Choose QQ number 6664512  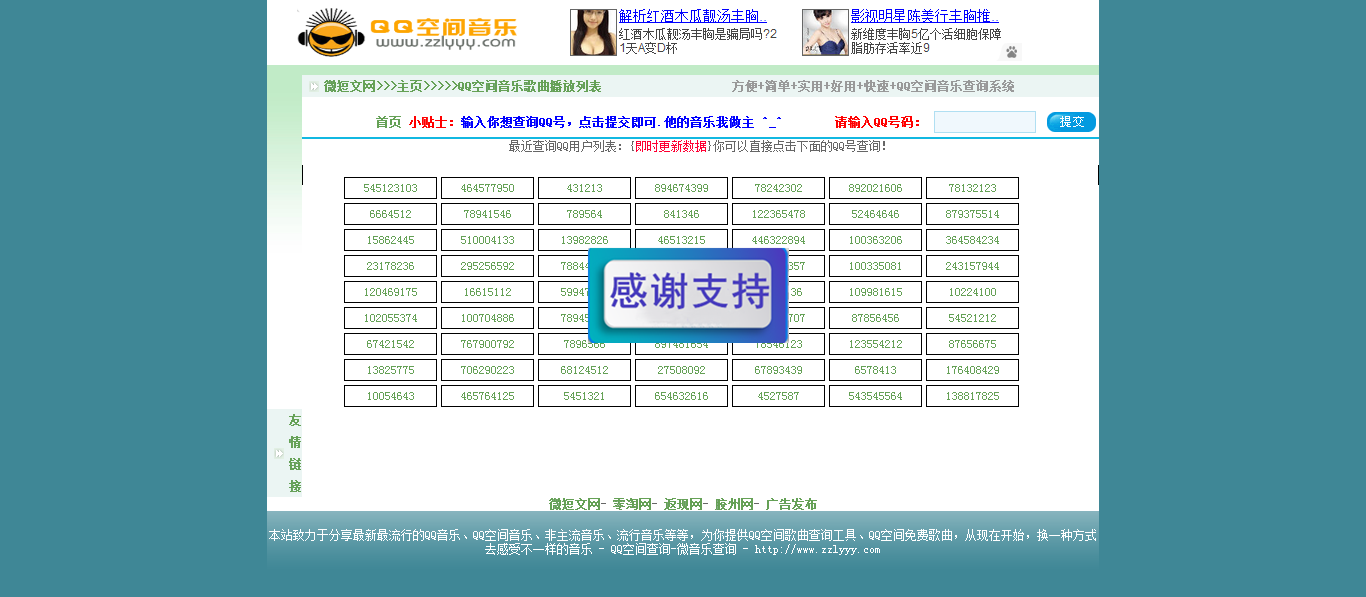[390, 214]
